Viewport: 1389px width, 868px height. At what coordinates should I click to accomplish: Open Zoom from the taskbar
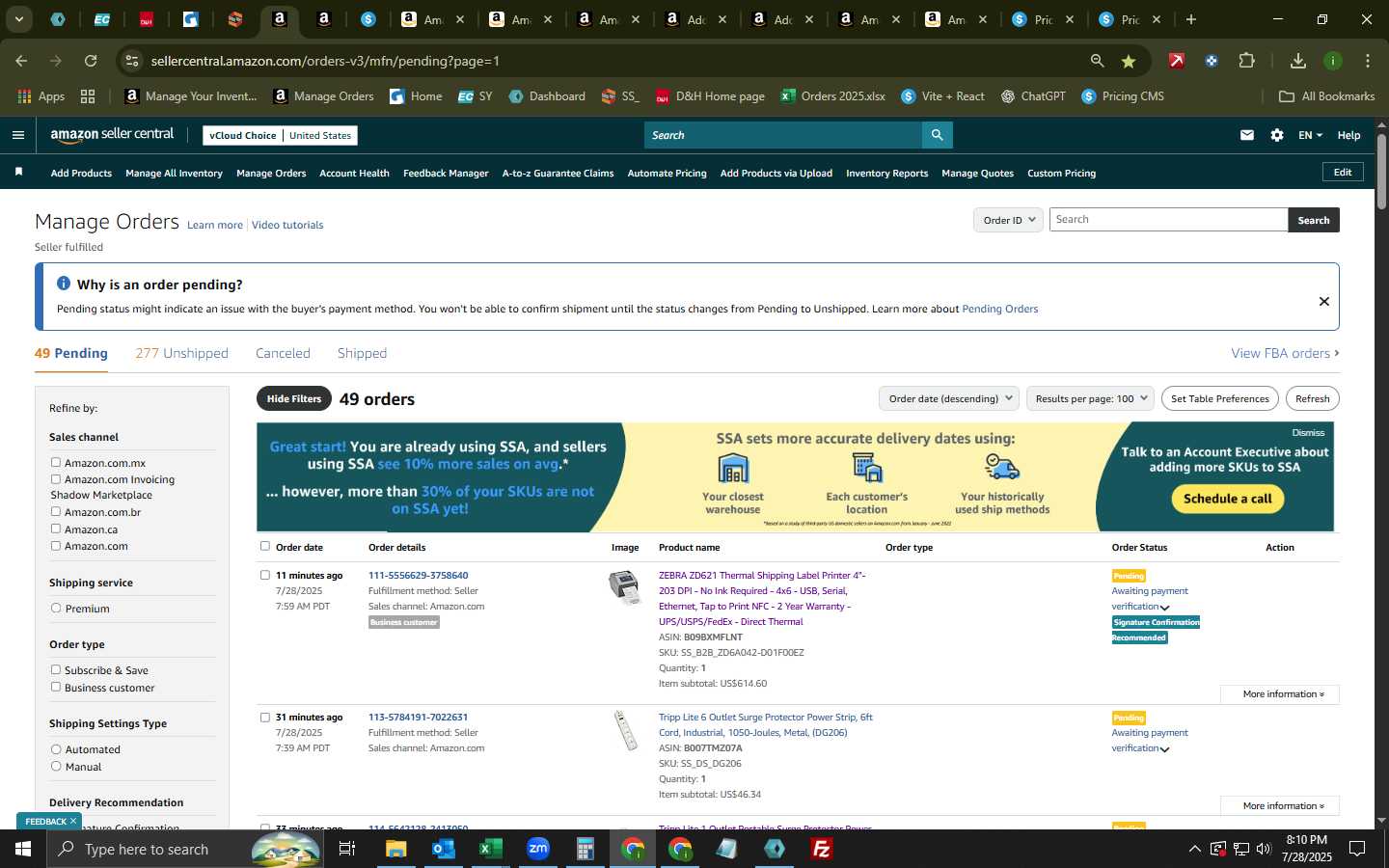click(538, 849)
